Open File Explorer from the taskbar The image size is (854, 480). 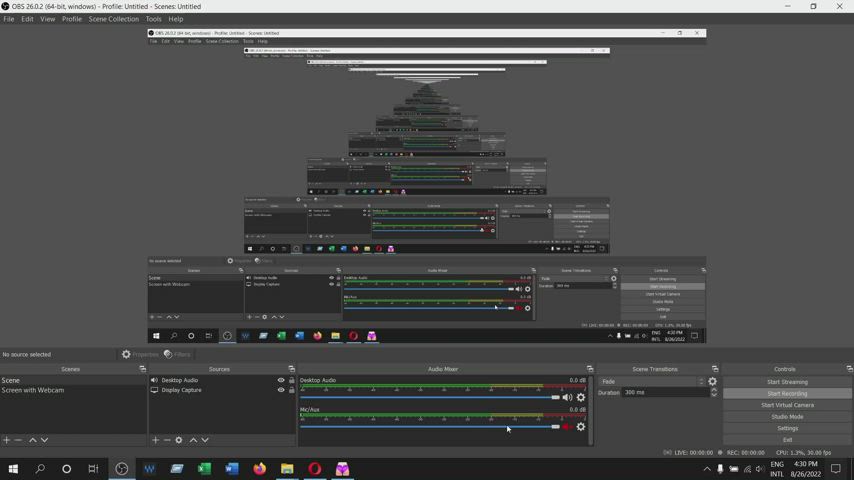point(287,469)
